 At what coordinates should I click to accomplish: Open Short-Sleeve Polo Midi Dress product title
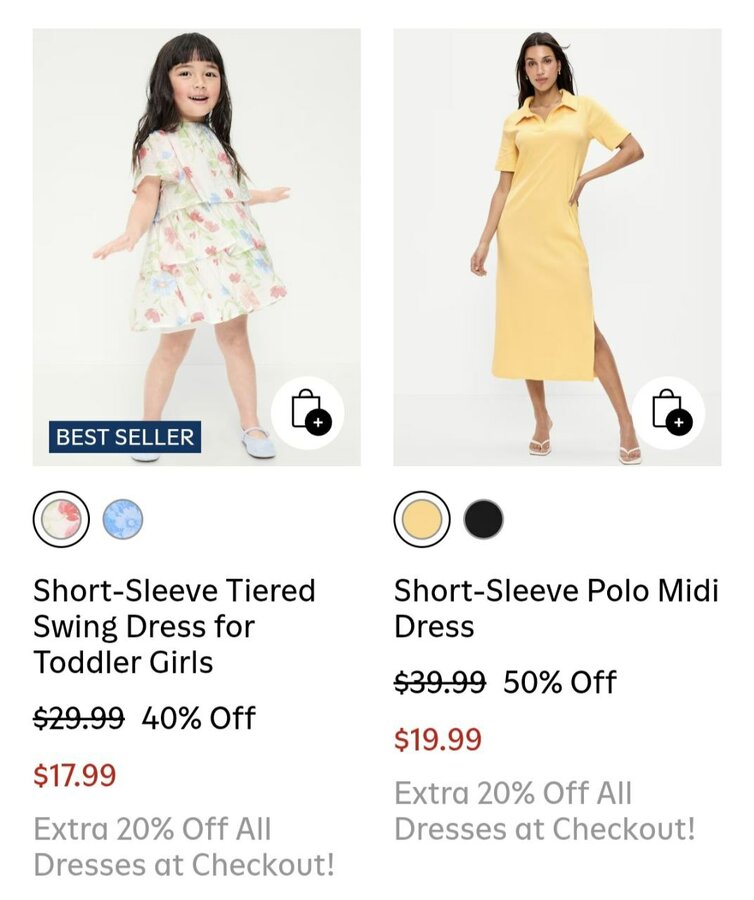(556, 608)
